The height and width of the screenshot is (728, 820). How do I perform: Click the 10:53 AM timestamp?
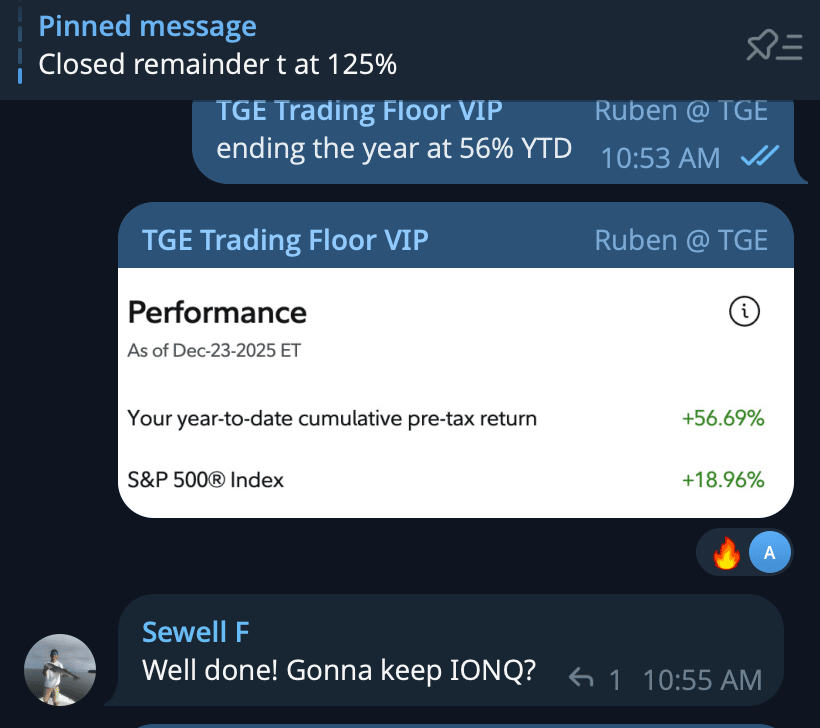click(x=661, y=157)
